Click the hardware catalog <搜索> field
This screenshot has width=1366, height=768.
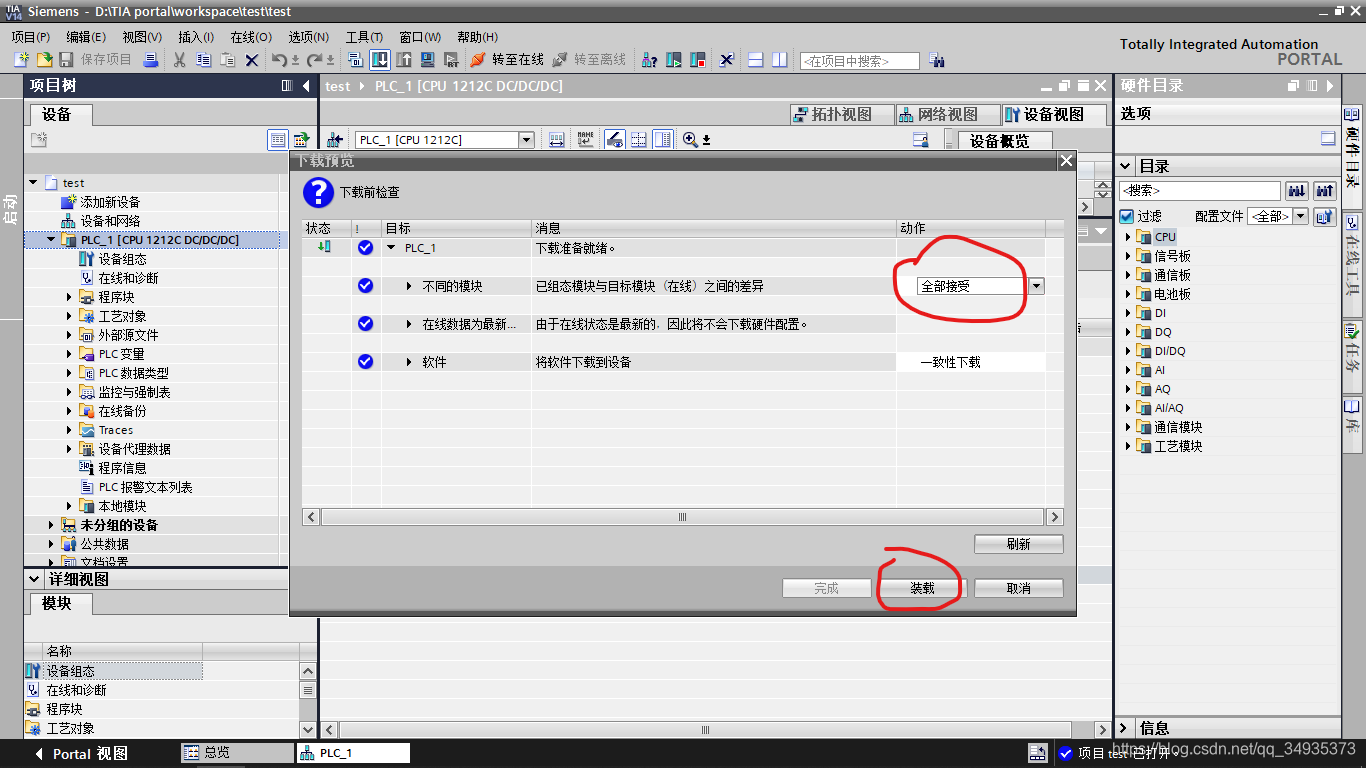(x=1200, y=190)
